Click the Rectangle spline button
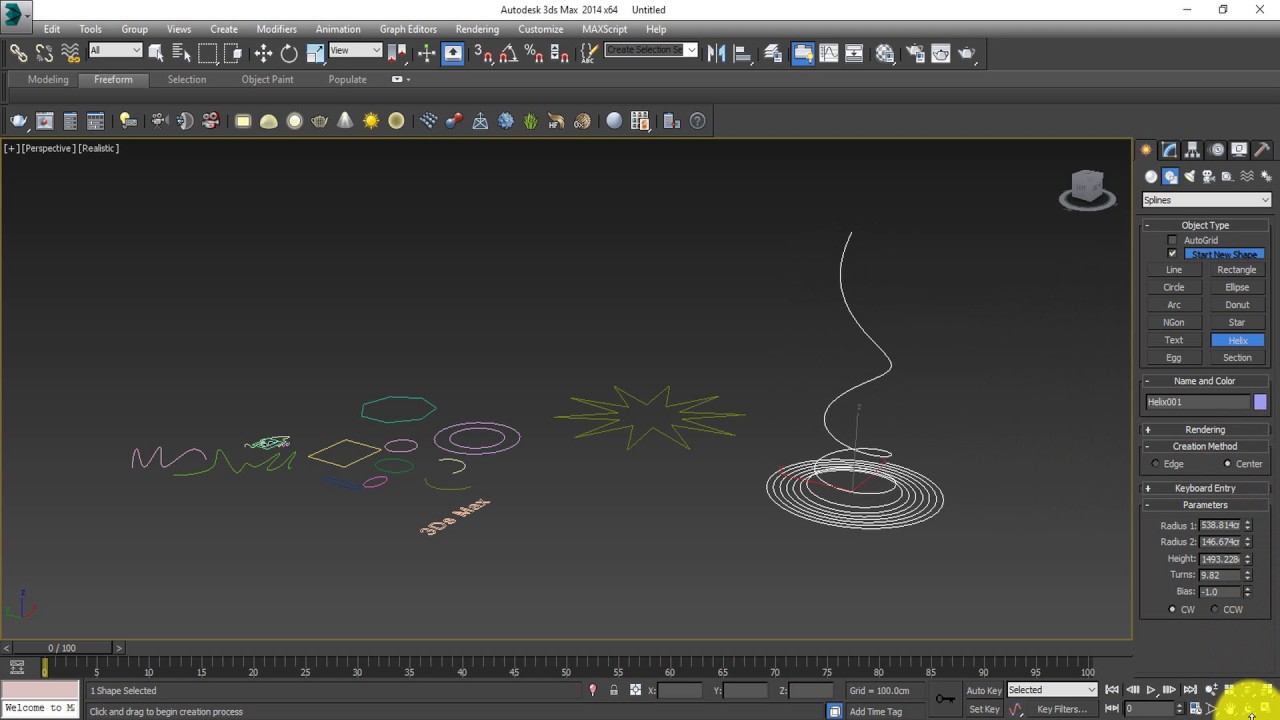Image resolution: width=1280 pixels, height=720 pixels. 1237,270
